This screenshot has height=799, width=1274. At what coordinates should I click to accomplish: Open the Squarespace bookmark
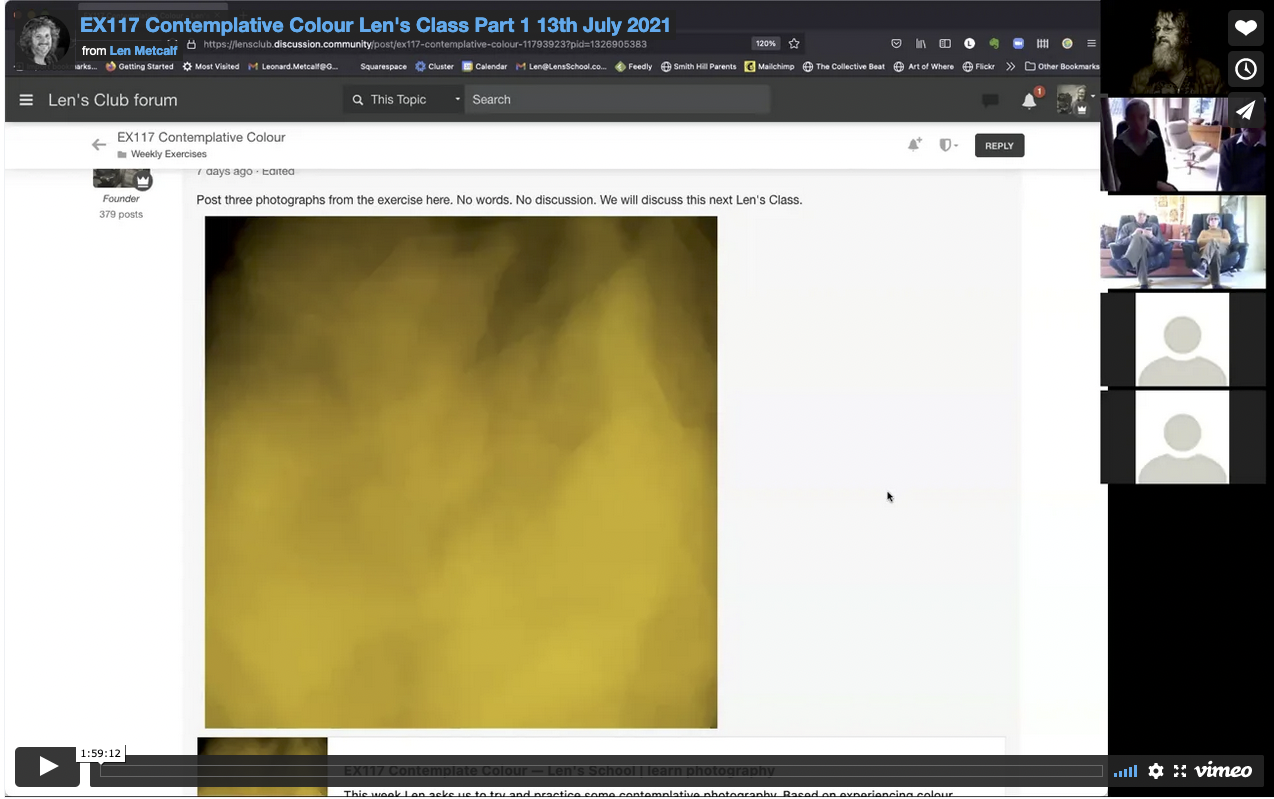pyautogui.click(x=384, y=67)
